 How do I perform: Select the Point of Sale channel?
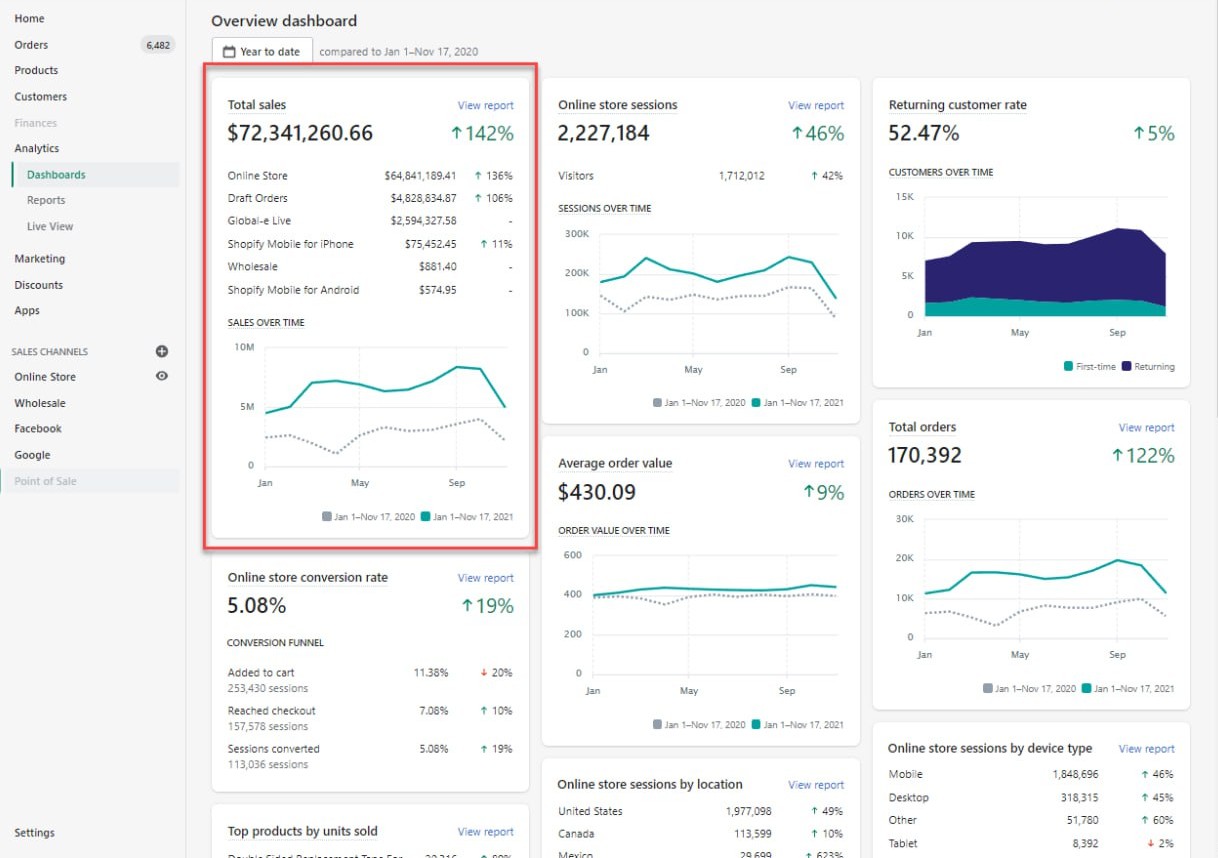[x=47, y=480]
